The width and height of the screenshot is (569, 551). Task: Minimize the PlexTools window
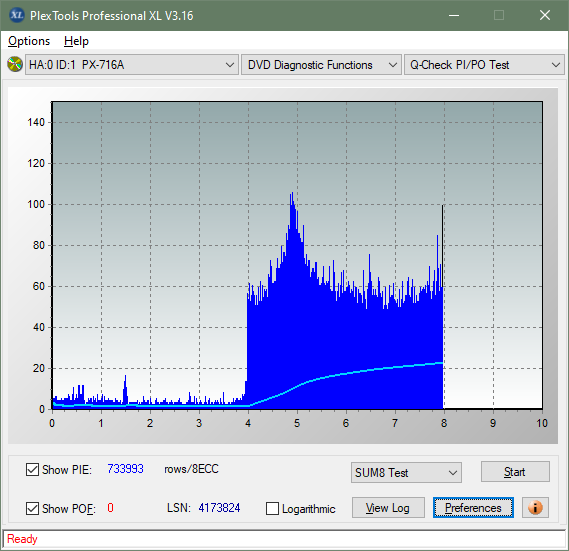pyautogui.click(x=454, y=15)
